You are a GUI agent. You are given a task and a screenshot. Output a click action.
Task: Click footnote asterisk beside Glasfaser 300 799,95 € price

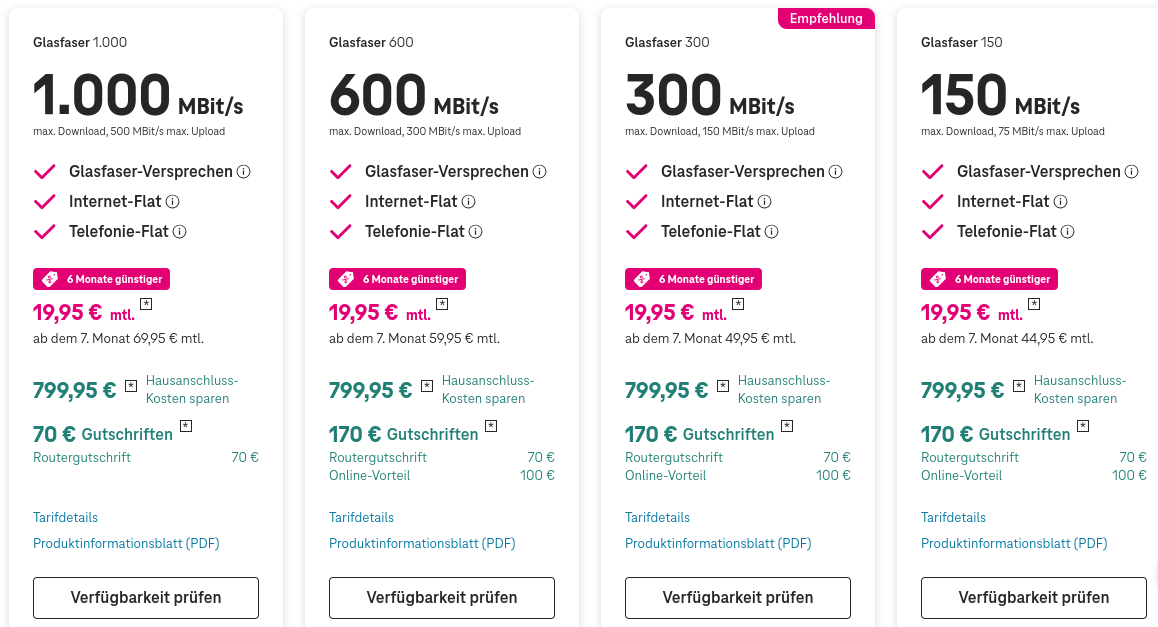point(723,385)
